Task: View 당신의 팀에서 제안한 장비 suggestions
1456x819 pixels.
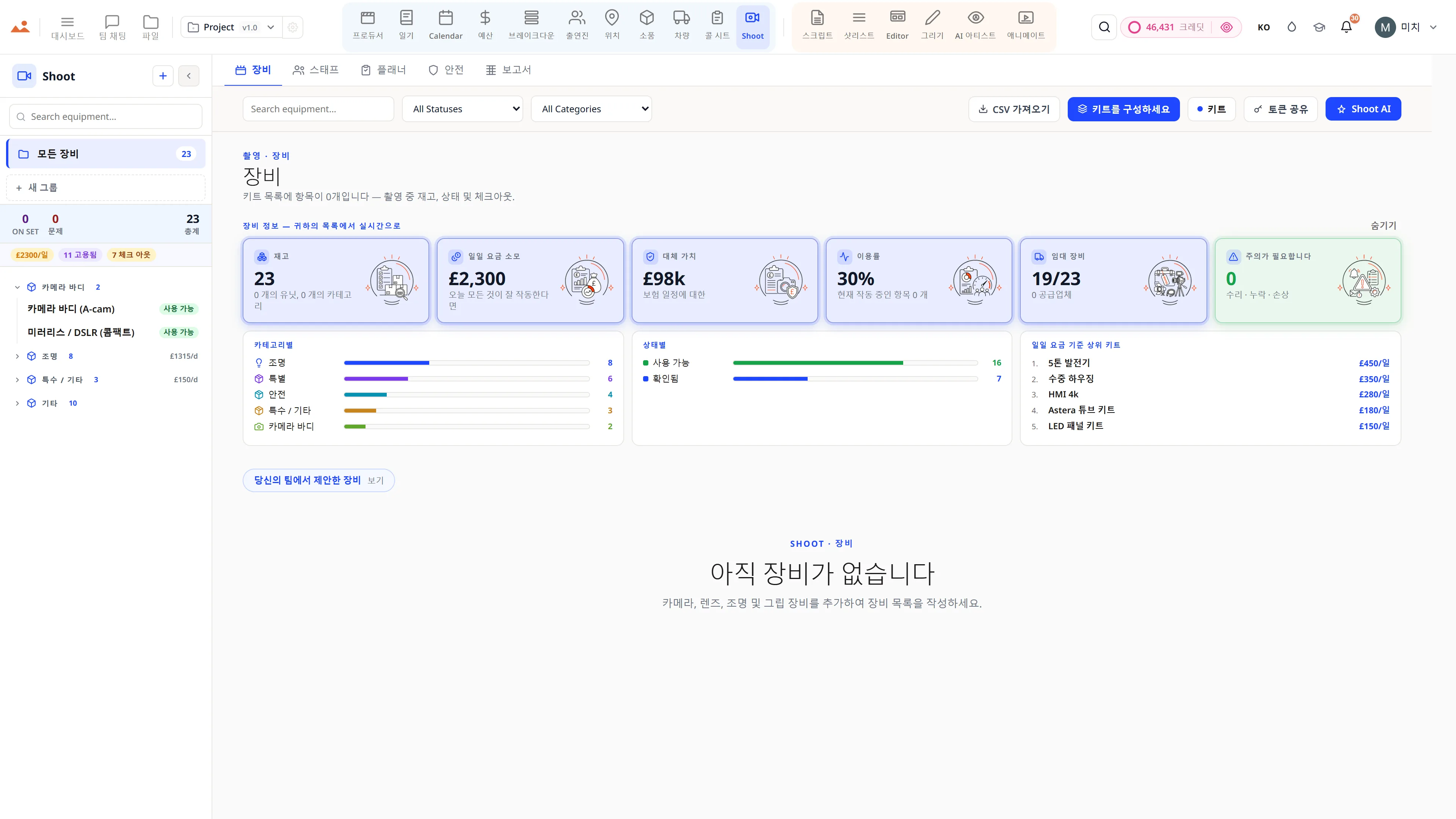Action: click(318, 480)
